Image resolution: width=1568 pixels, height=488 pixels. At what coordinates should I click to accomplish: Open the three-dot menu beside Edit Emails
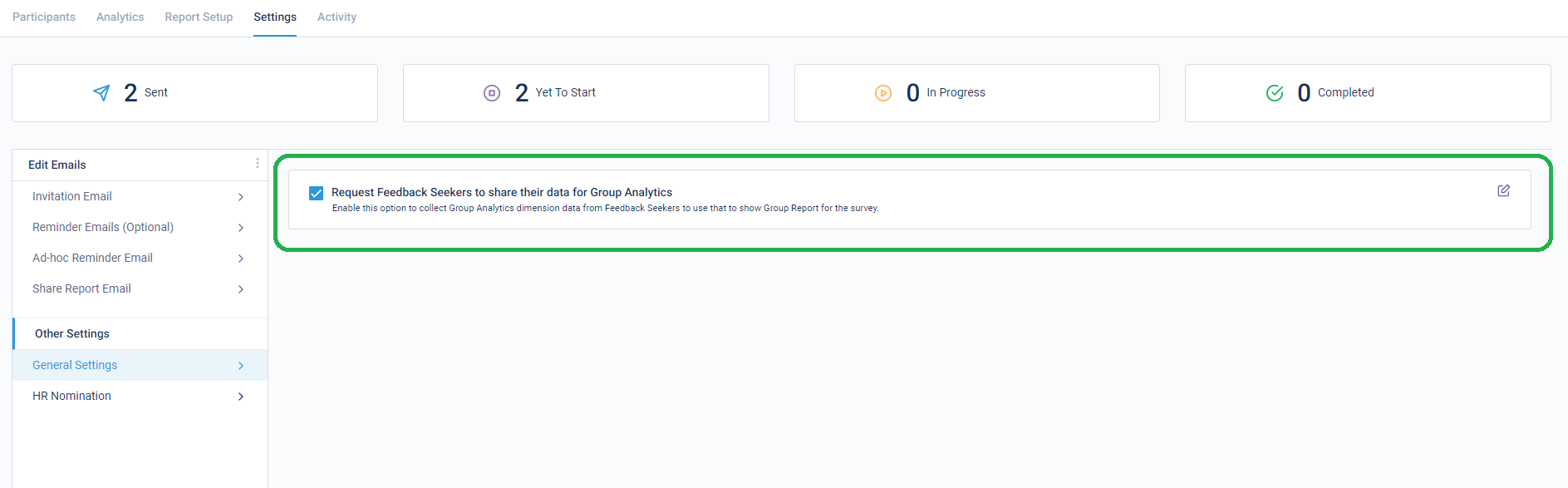258,164
